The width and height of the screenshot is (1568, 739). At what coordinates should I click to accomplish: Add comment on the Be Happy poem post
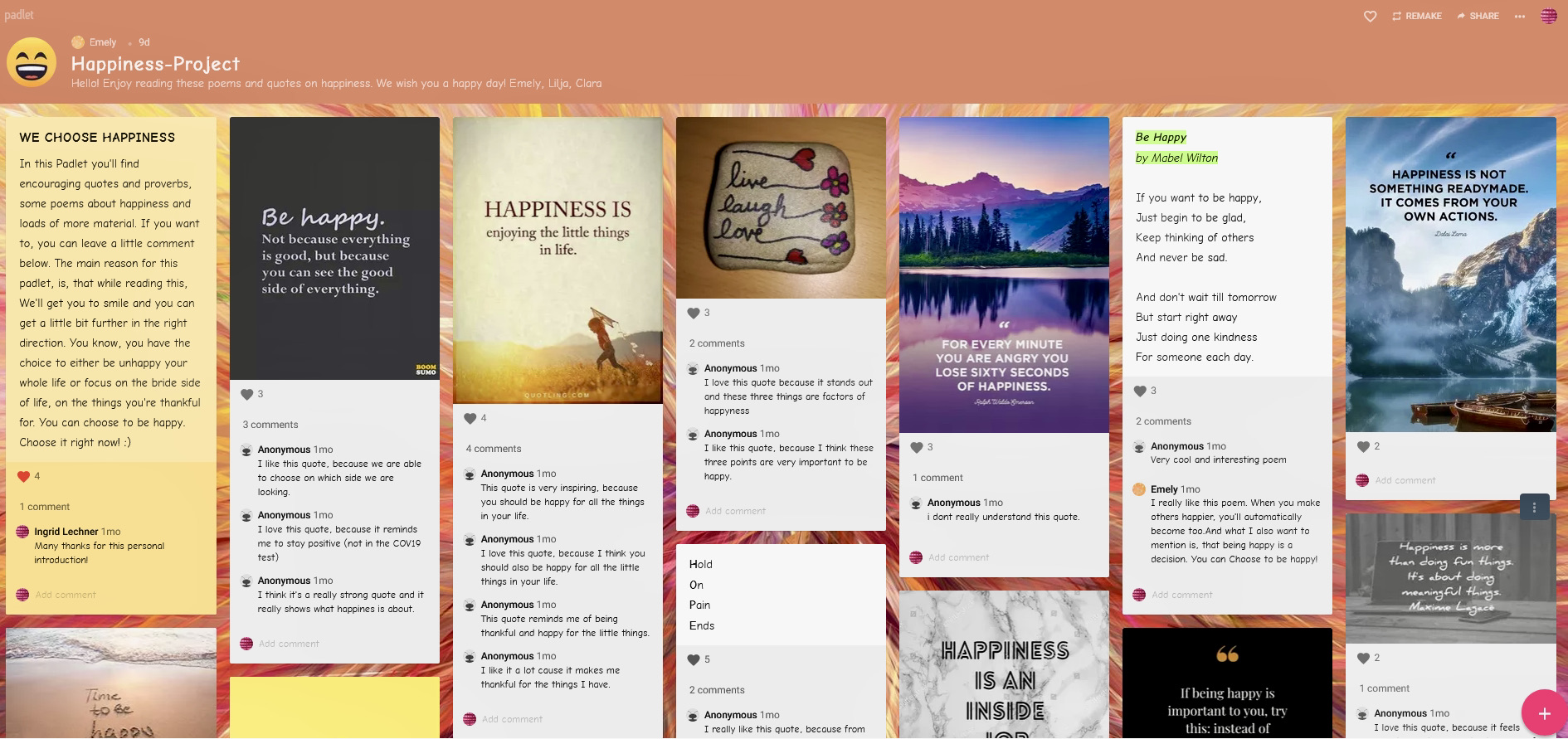pos(1181,595)
